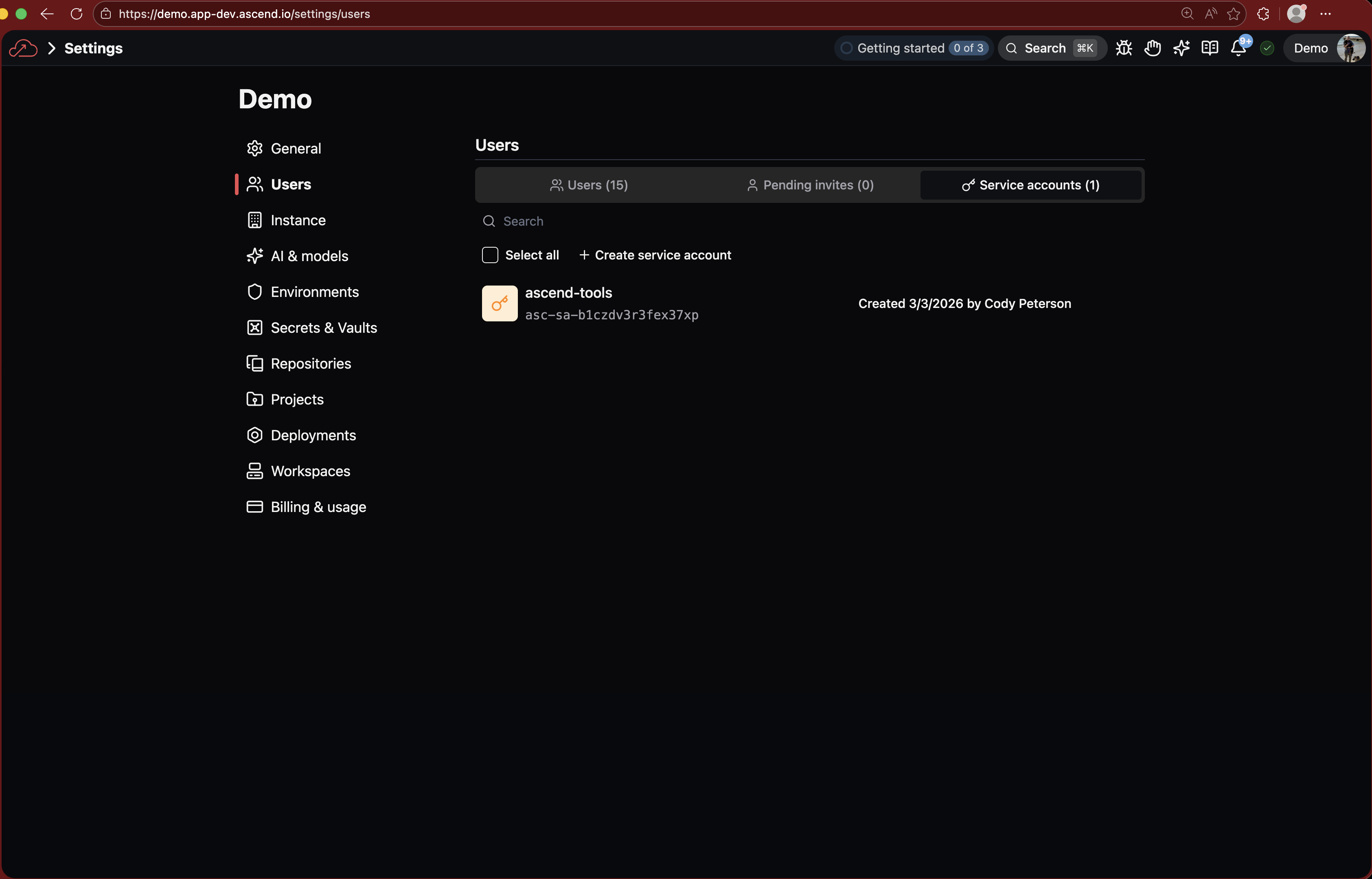Click the hand feedback icon

[1153, 48]
